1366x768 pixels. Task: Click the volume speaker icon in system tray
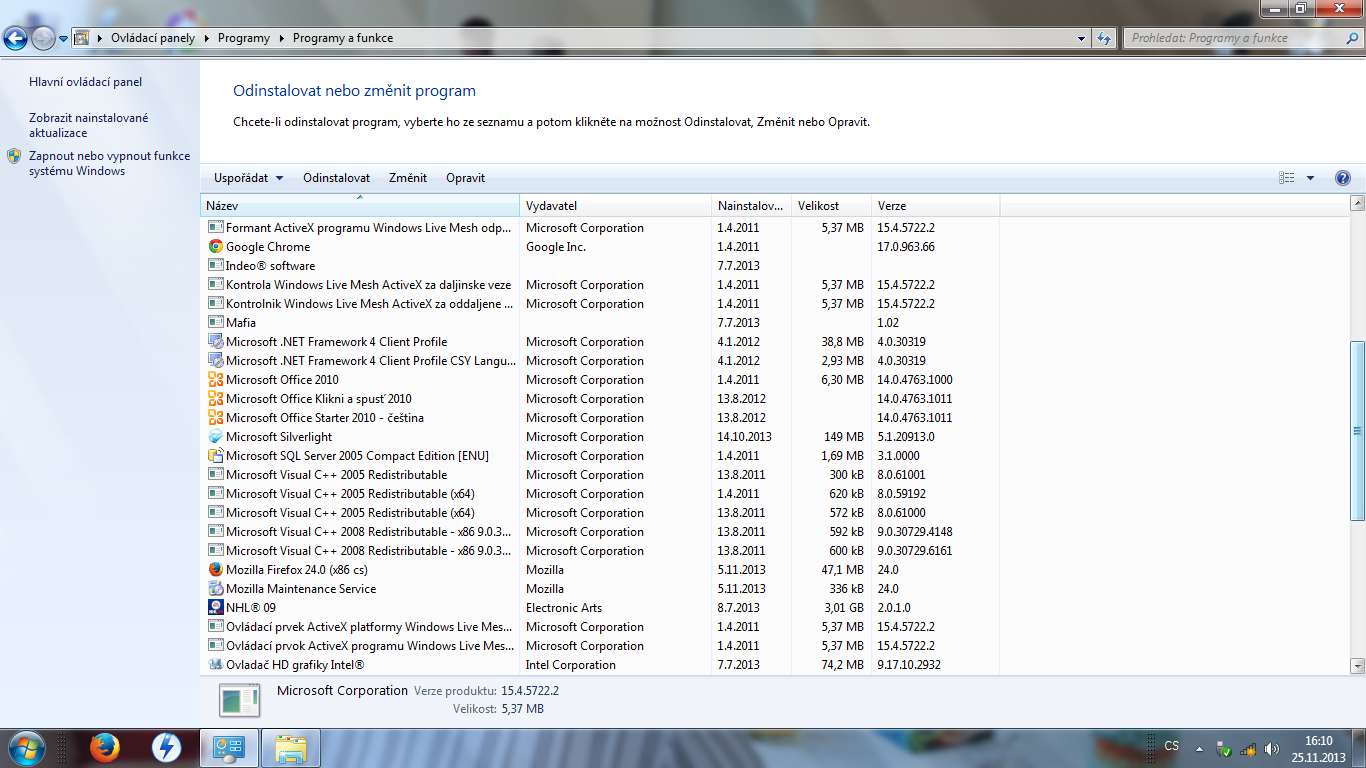point(1271,748)
